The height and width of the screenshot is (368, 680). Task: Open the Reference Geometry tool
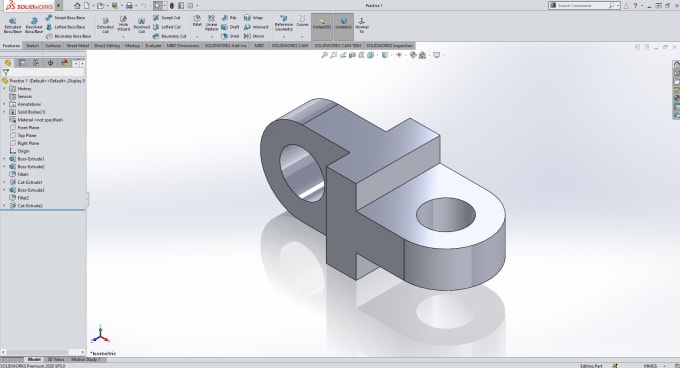click(x=284, y=23)
